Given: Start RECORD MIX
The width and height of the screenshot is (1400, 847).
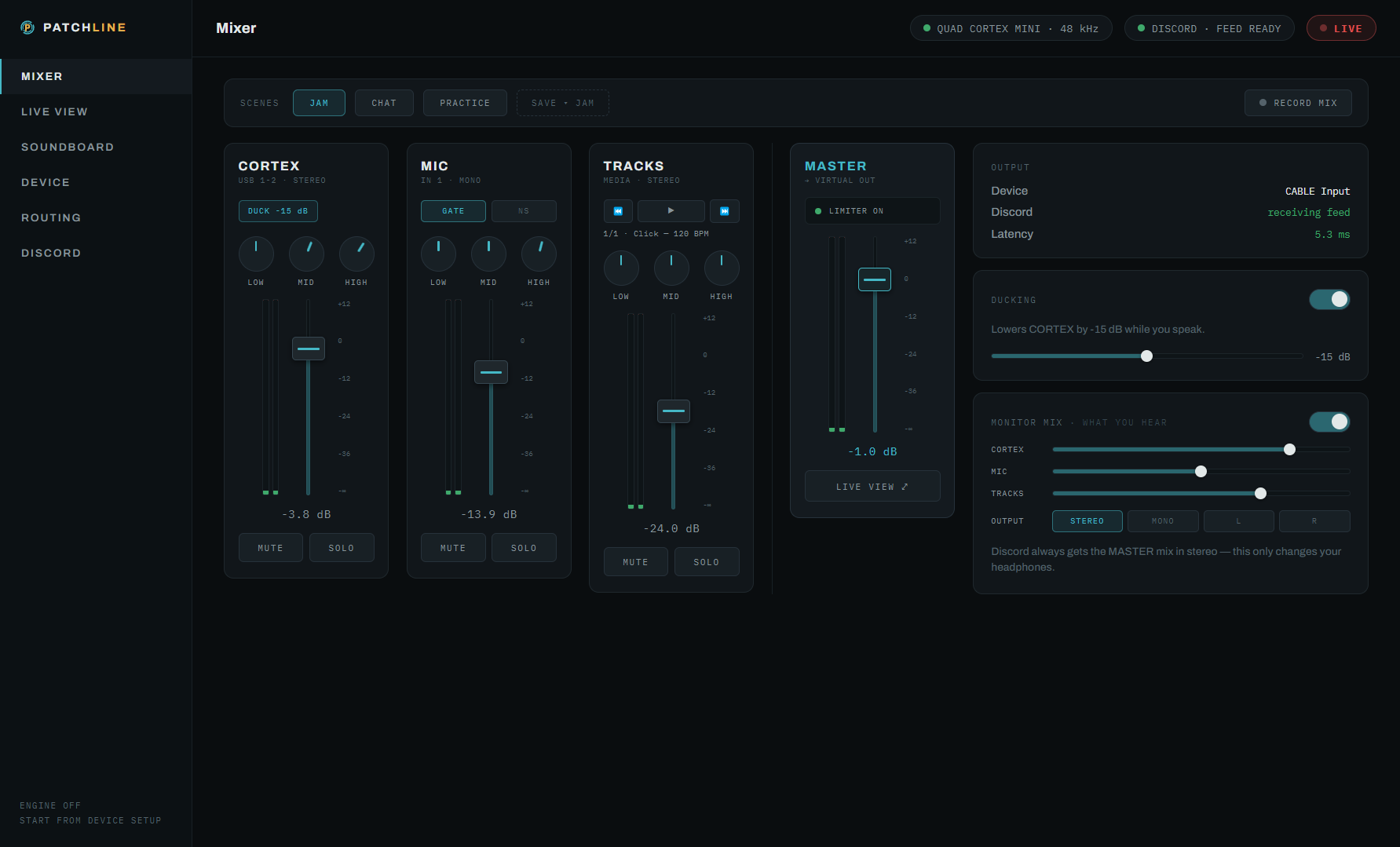Looking at the screenshot, I should pyautogui.click(x=1298, y=103).
